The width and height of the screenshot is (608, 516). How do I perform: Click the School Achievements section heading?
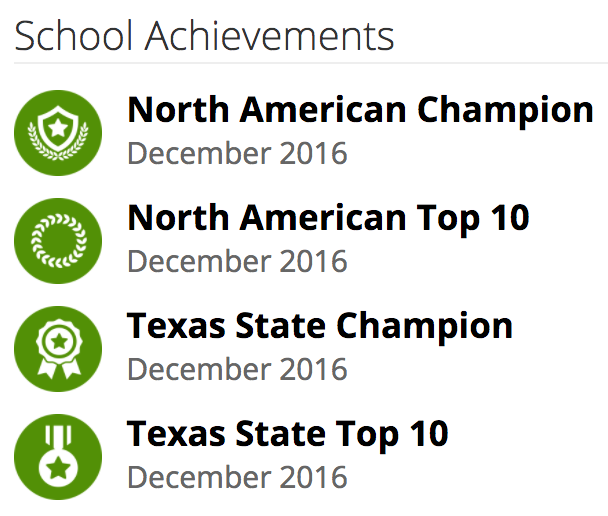pos(204,37)
